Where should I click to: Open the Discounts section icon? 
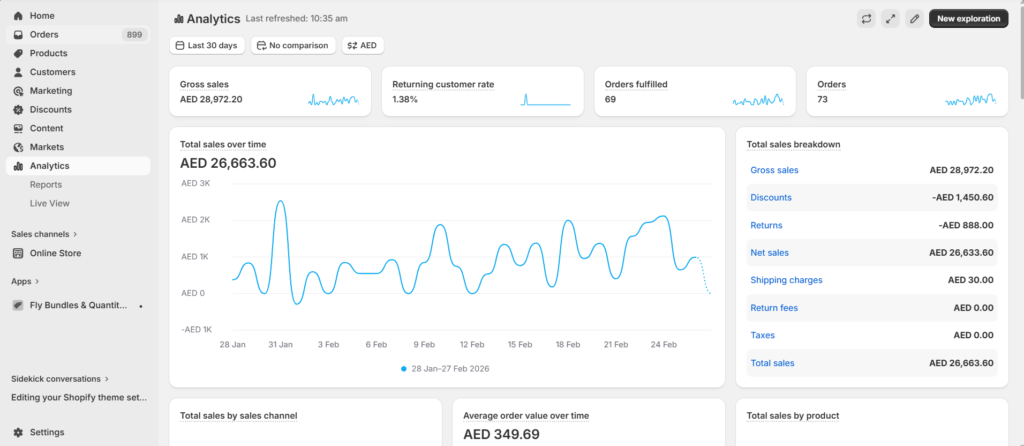(x=18, y=109)
